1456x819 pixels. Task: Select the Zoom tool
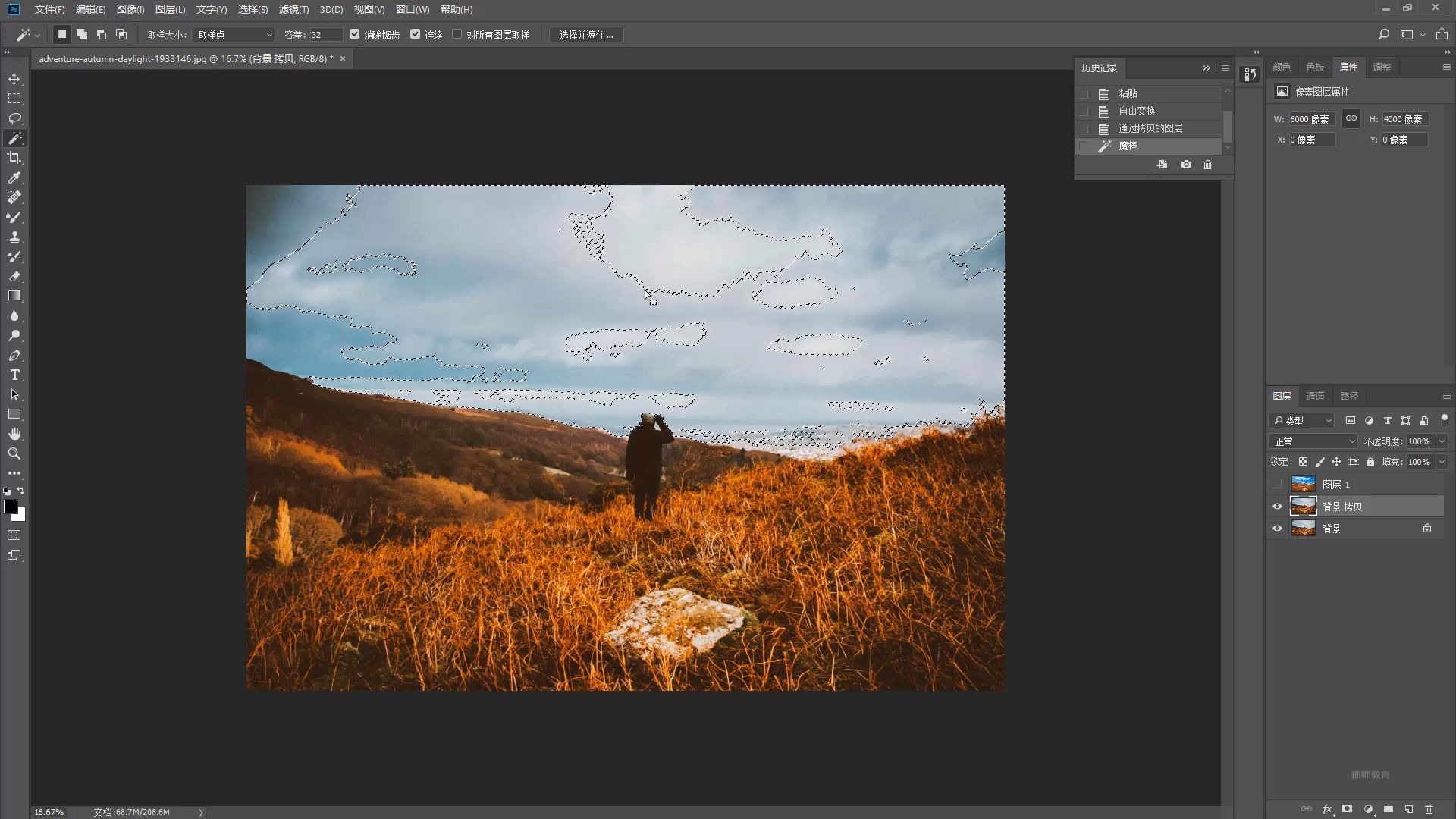14,453
